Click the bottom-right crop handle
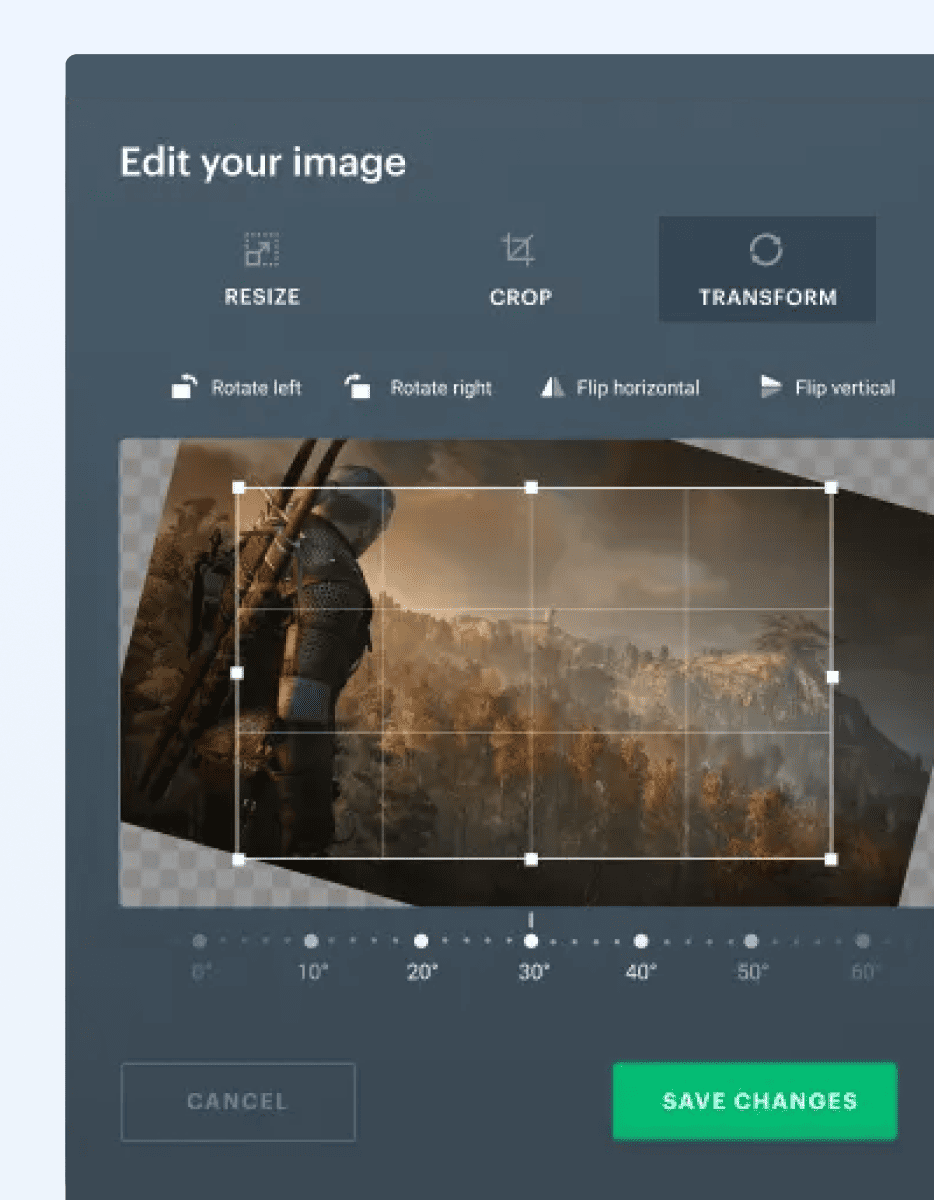The width and height of the screenshot is (935, 1200). (x=831, y=859)
